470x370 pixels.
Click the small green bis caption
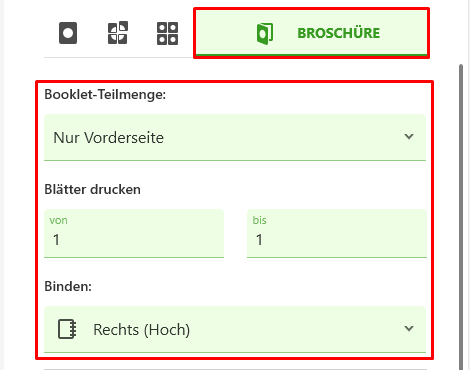click(x=259, y=220)
